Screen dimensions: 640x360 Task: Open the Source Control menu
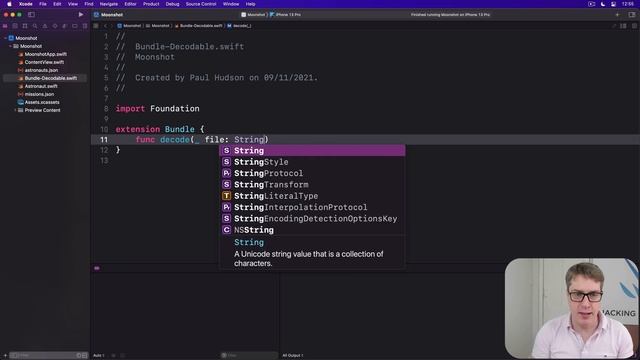click(x=201, y=4)
